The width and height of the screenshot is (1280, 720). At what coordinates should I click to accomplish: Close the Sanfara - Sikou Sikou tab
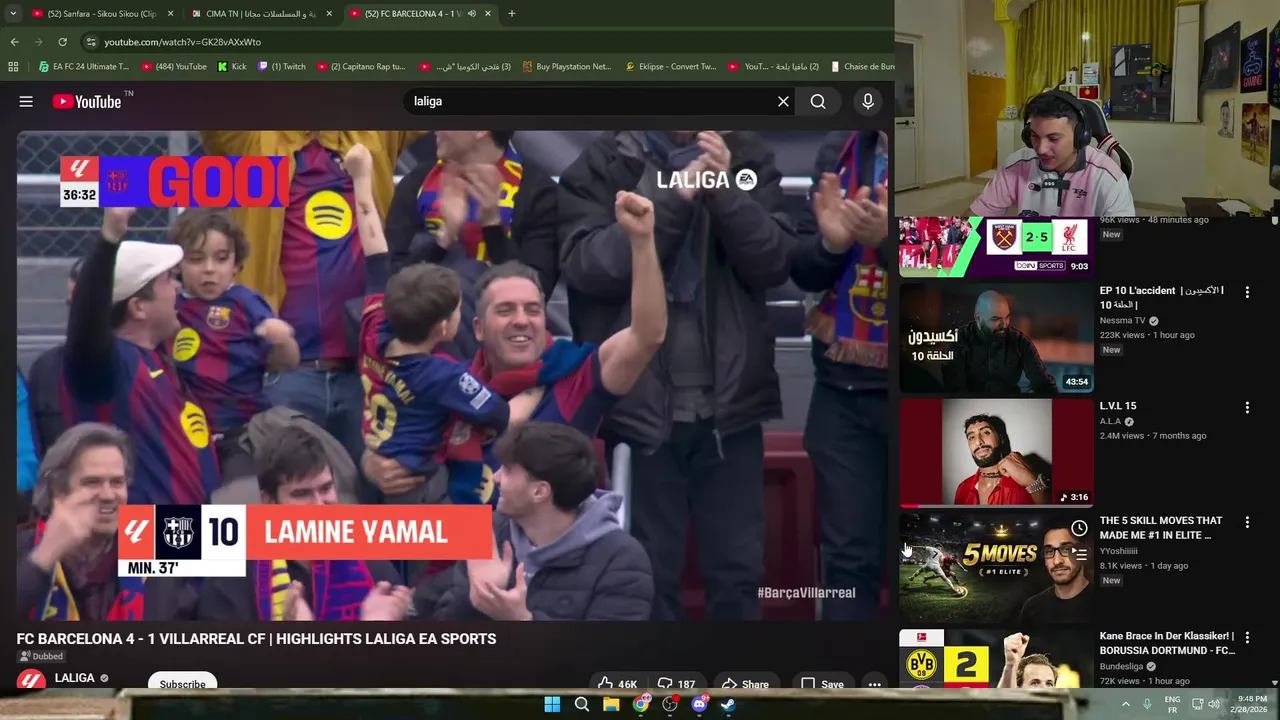[x=170, y=14]
